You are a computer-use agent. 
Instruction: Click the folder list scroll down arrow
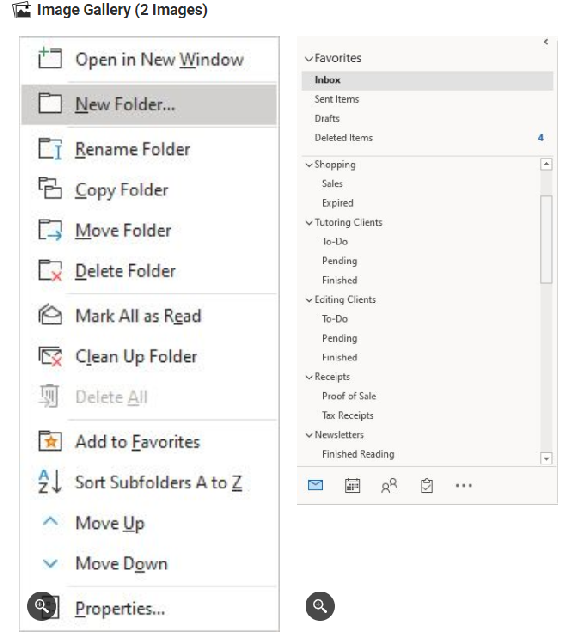pos(546,458)
